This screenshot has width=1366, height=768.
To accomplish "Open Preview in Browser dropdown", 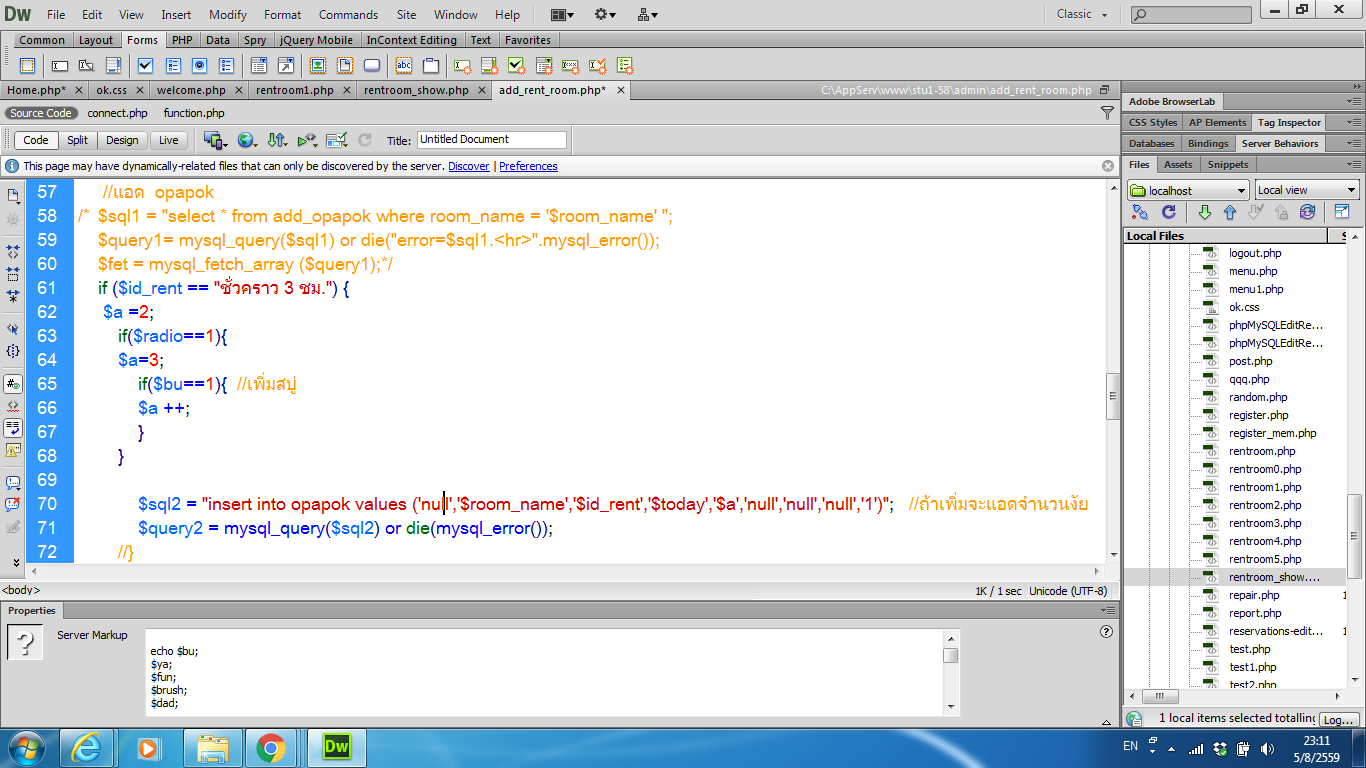I will 246,140.
